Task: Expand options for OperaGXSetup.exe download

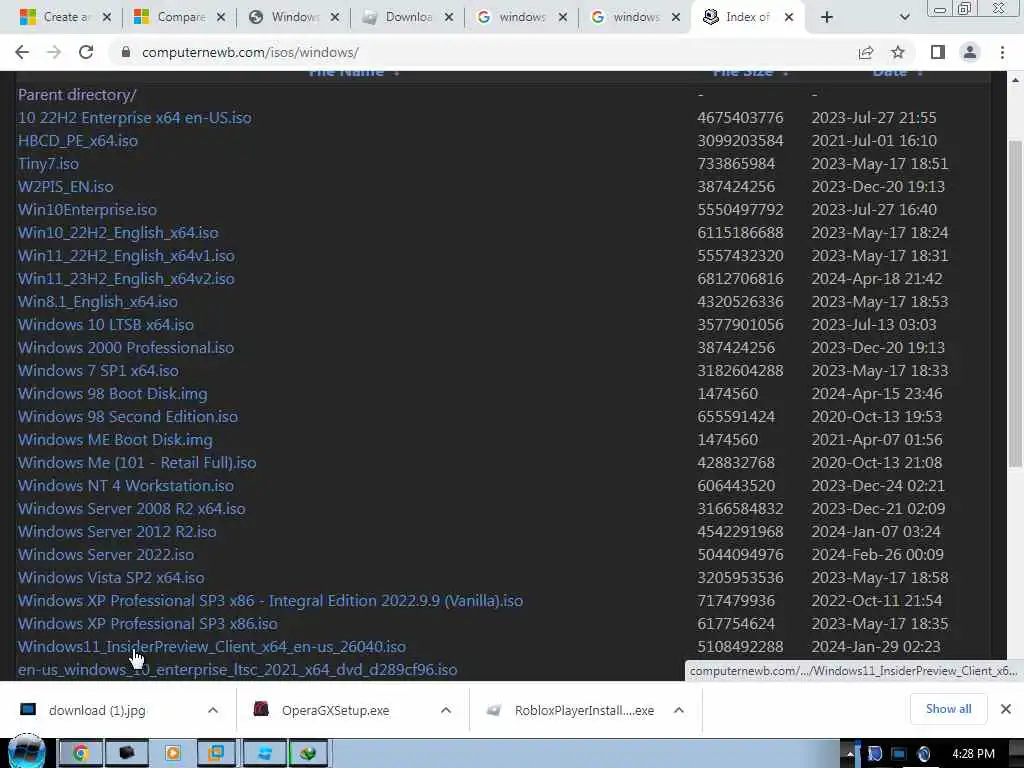Action: (446, 710)
